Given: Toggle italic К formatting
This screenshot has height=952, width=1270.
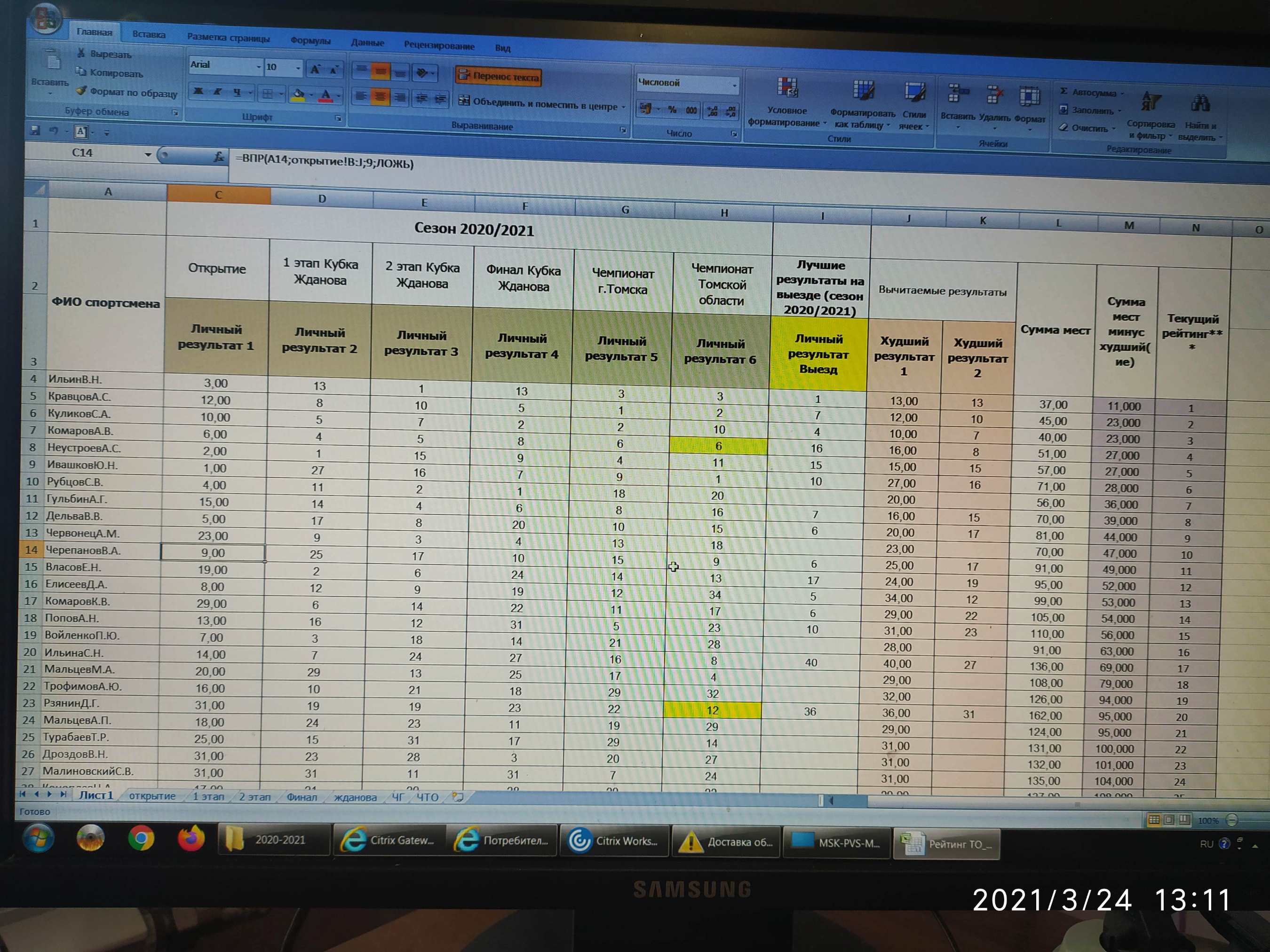Looking at the screenshot, I should click(218, 92).
